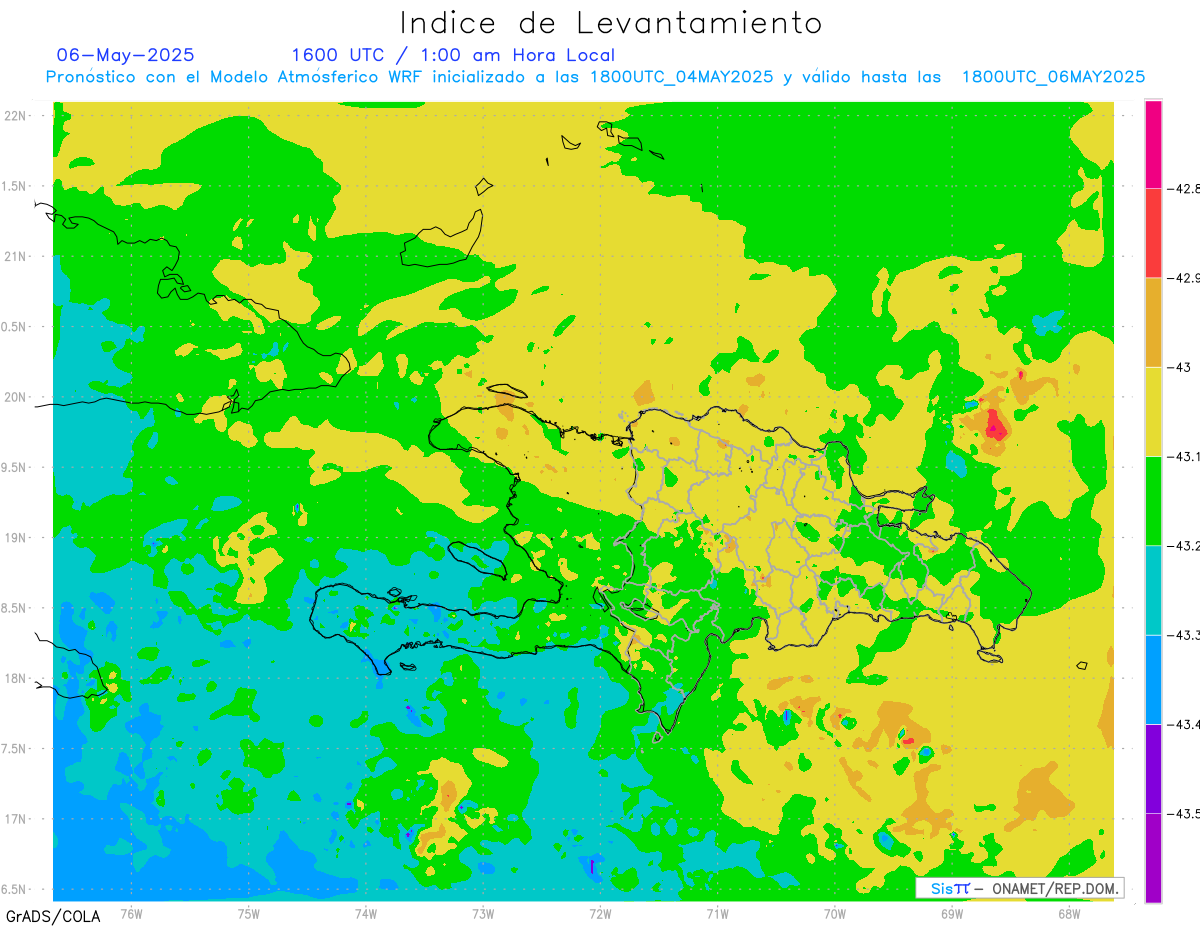Click the '71W' longitude label
The height and width of the screenshot is (927, 1200).
[717, 913]
